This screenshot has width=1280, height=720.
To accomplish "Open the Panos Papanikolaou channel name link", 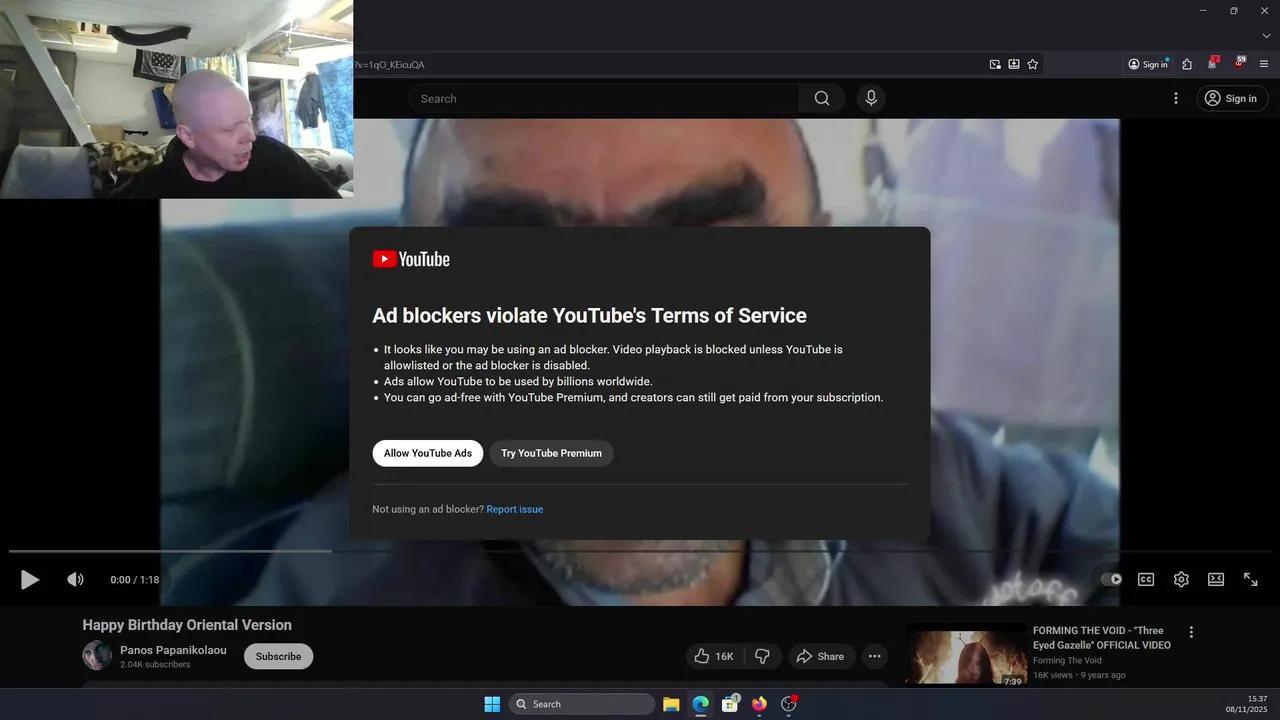I will point(173,650).
